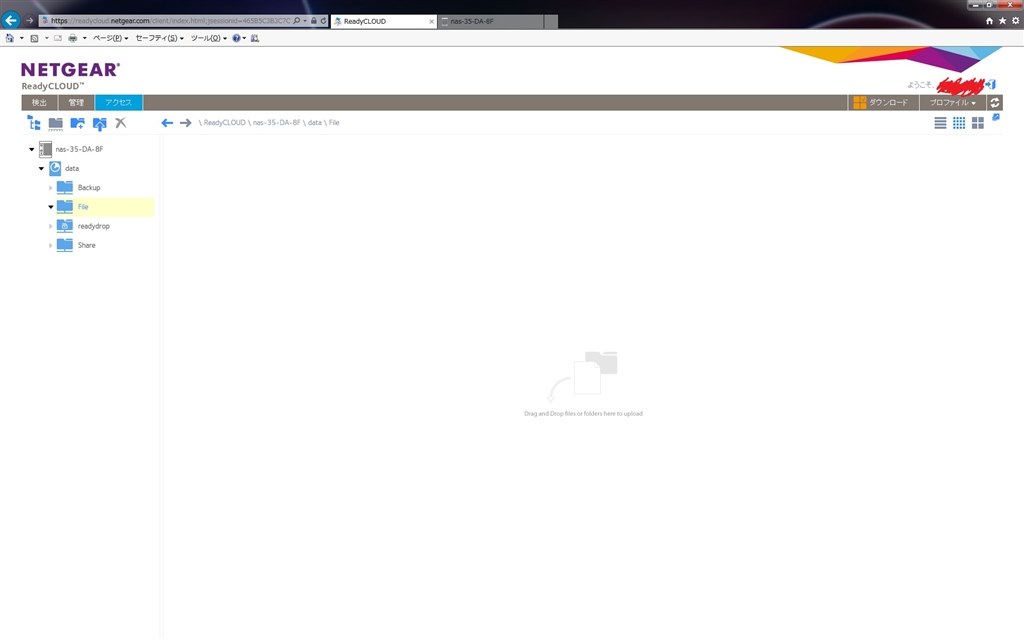Close the ReadyCLOUD browser tab
The width and height of the screenshot is (1024, 640).
coord(431,22)
